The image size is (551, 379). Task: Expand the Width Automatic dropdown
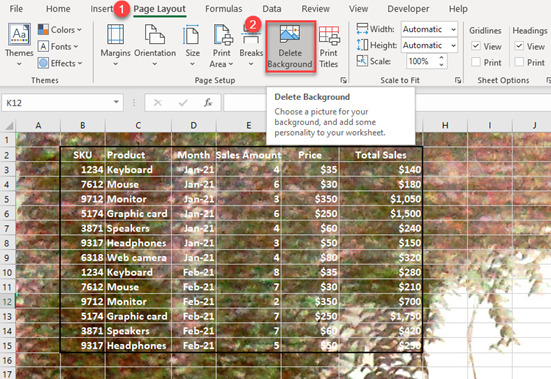[453, 29]
